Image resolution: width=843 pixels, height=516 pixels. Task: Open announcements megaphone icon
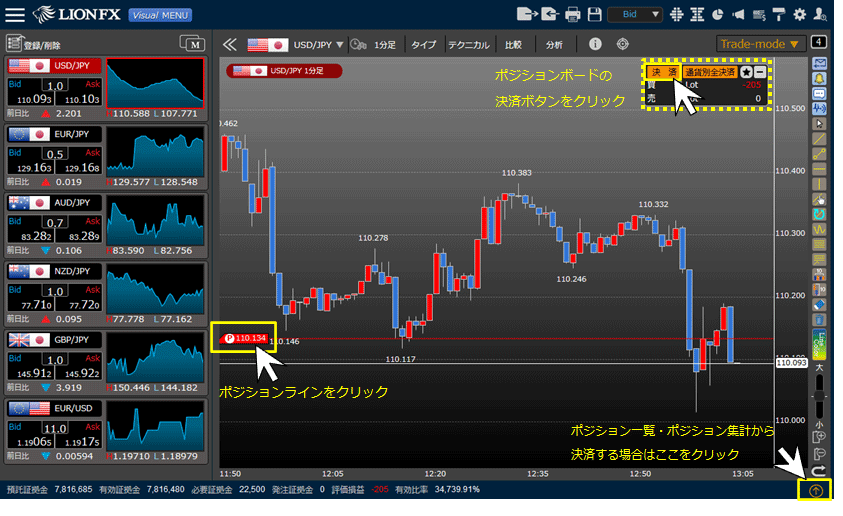click(738, 15)
